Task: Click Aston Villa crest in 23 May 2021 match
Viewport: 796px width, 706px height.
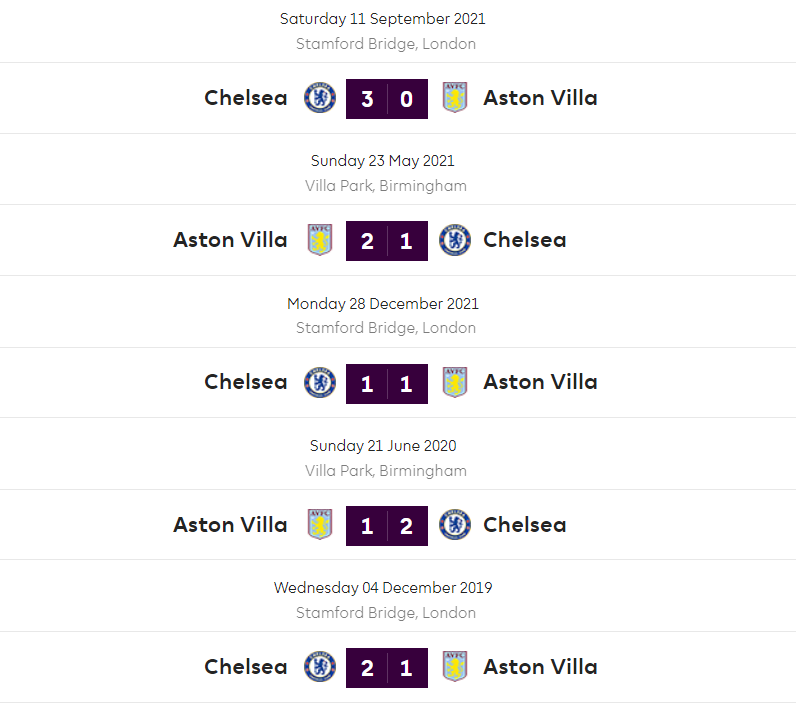Action: coord(320,240)
